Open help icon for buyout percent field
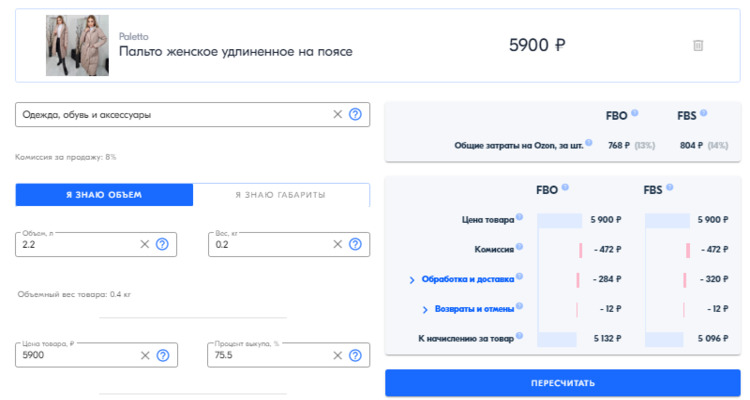750x400 pixels. [355, 356]
